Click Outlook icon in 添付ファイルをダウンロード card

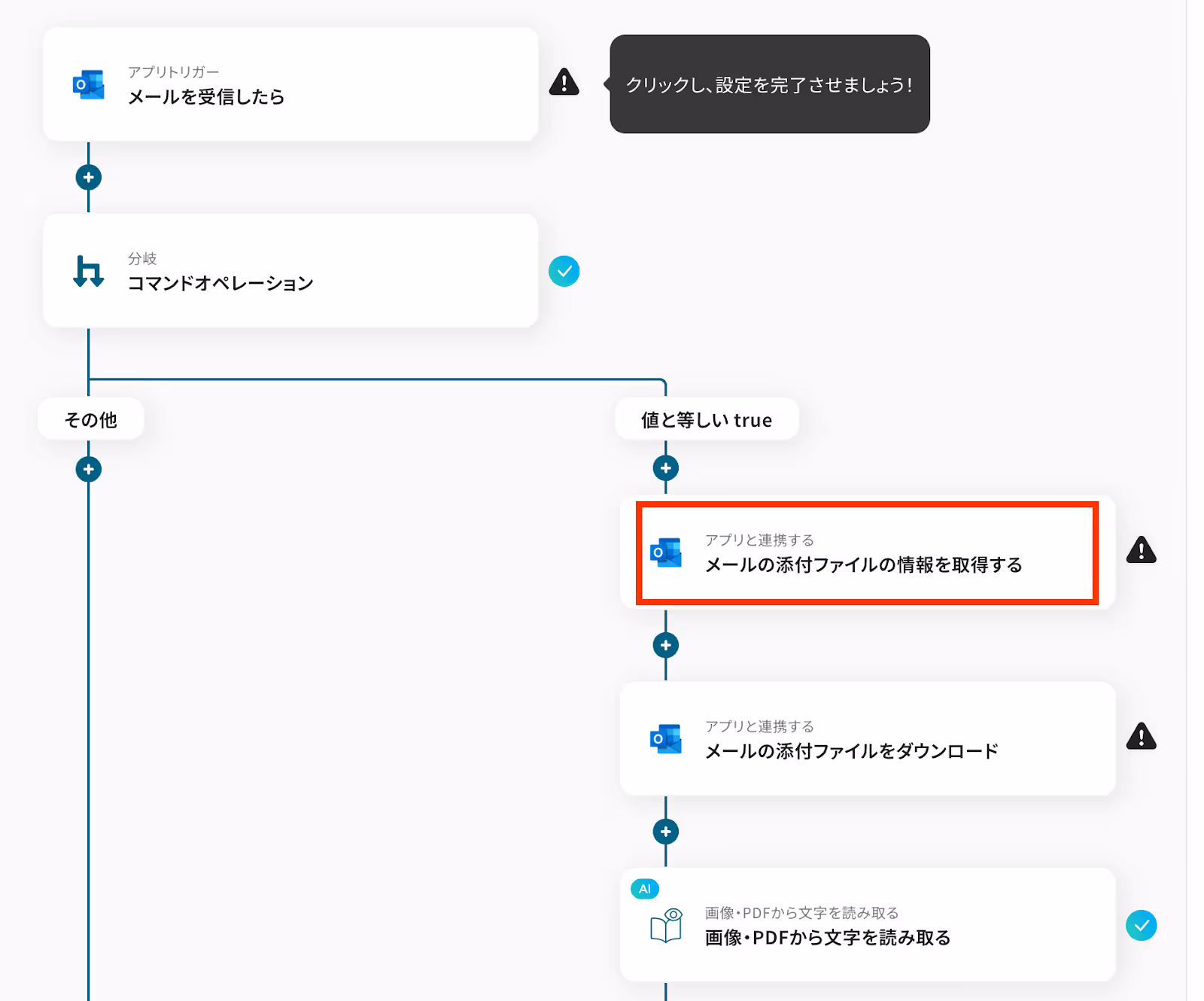coord(665,739)
